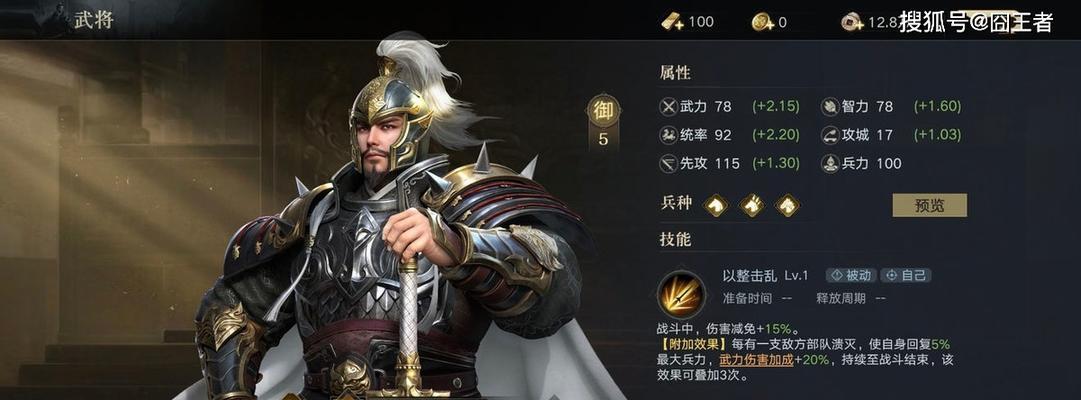This screenshot has width=1081, height=400.
Task: Tap the 统率 command attribute icon
Action: pos(668,135)
